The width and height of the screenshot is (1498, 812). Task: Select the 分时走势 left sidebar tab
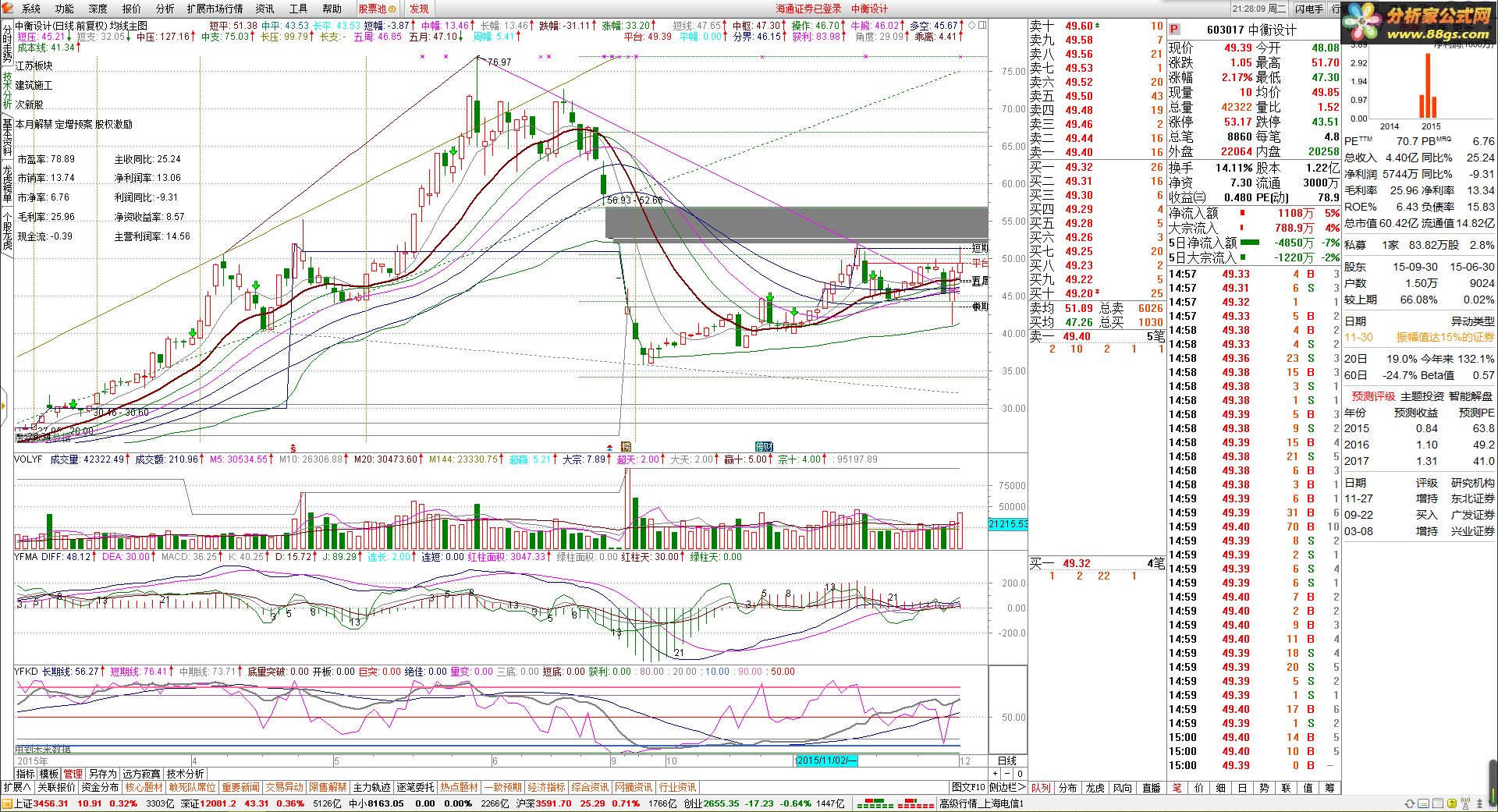[7, 43]
